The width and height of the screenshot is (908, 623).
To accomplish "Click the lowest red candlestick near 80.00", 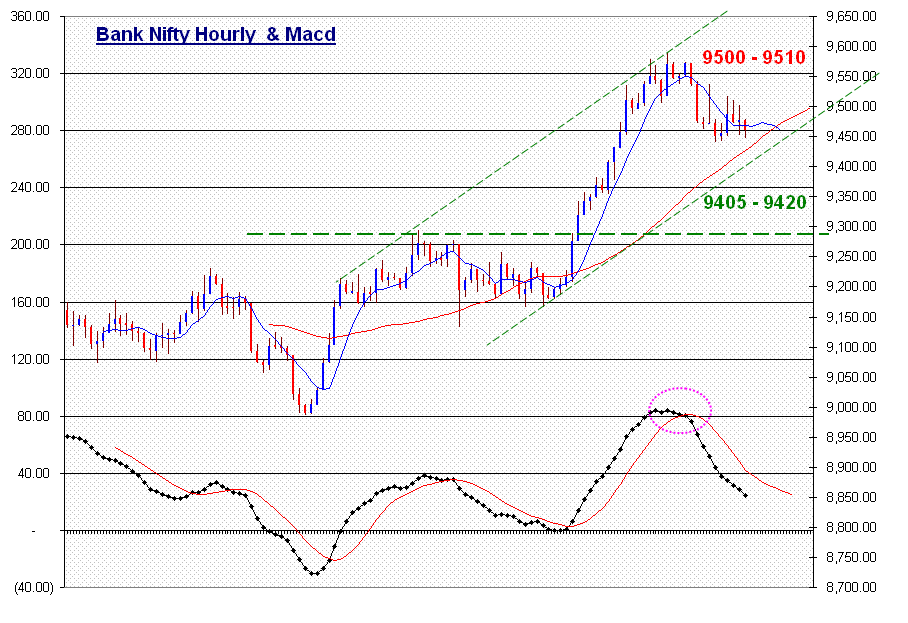I will [305, 409].
